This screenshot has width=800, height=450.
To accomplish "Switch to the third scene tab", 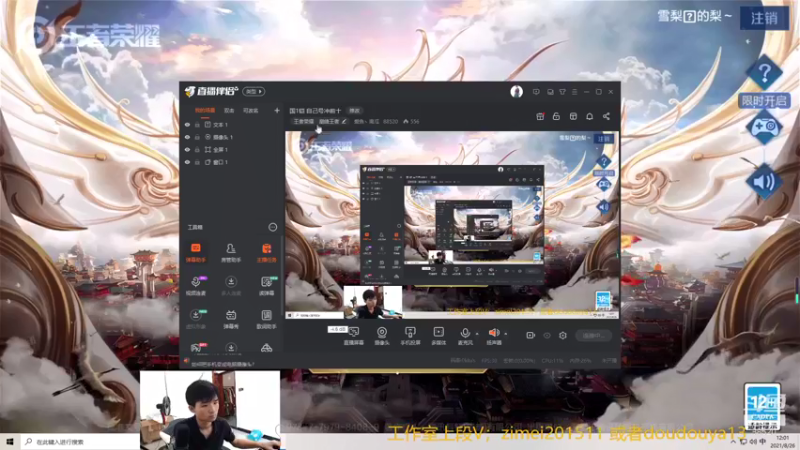I will tap(251, 110).
